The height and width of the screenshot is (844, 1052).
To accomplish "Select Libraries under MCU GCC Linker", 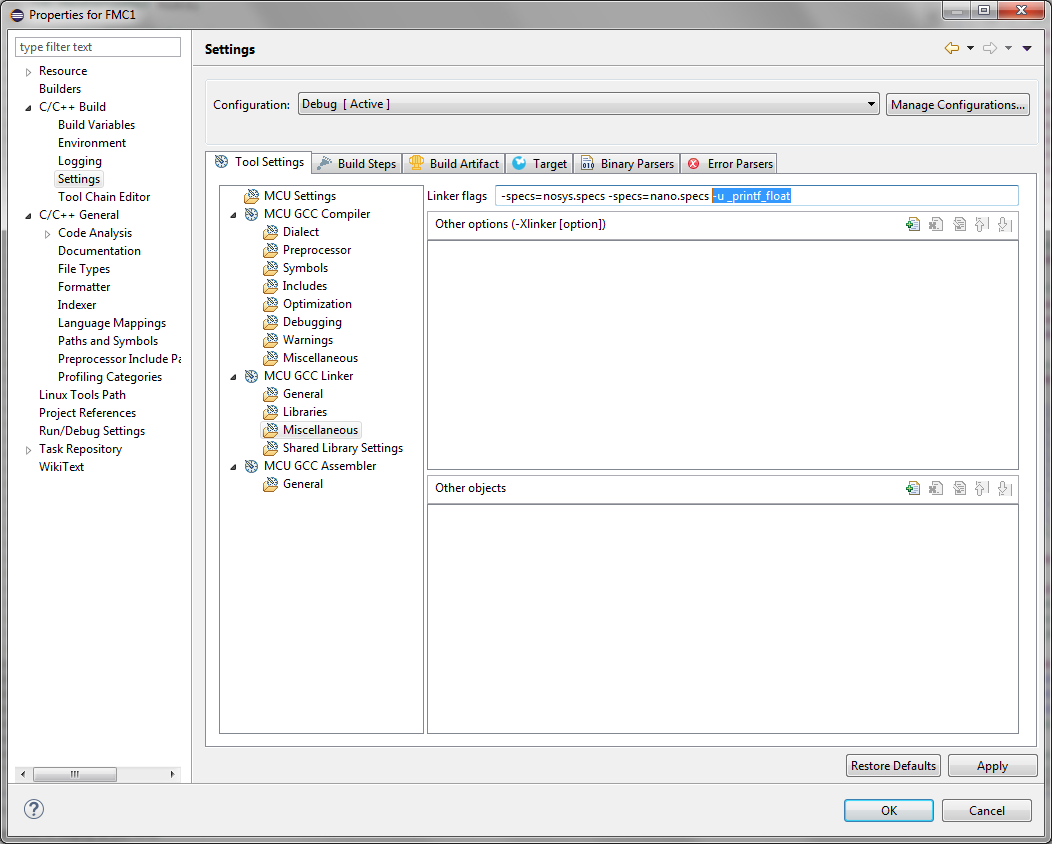I will pos(304,412).
